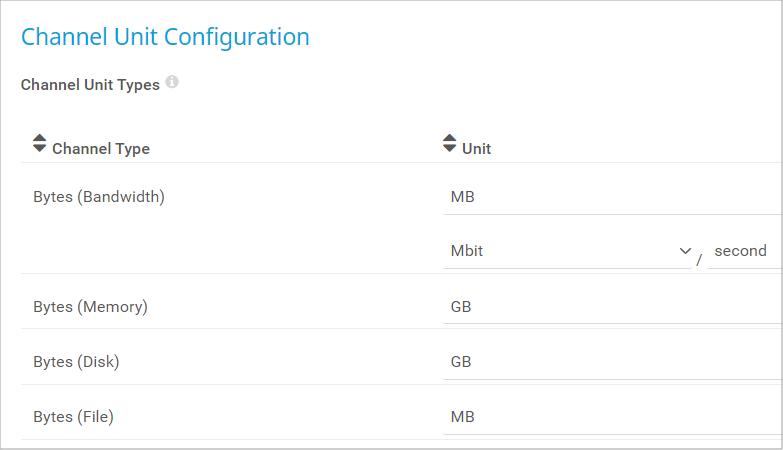This screenshot has width=783, height=450.
Task: Open the Bytes (Disk) GB unit dropdown
Action: (x=612, y=362)
